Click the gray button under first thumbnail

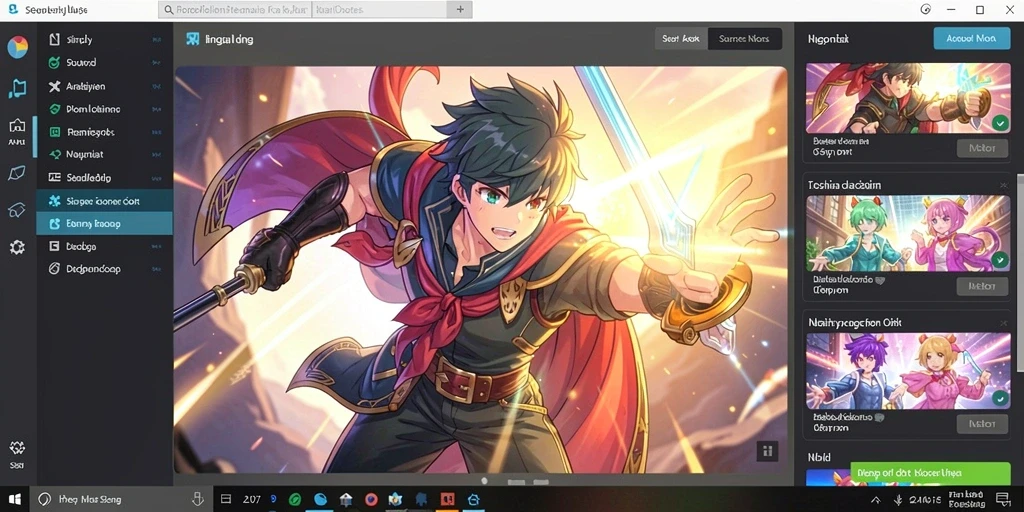click(x=982, y=148)
